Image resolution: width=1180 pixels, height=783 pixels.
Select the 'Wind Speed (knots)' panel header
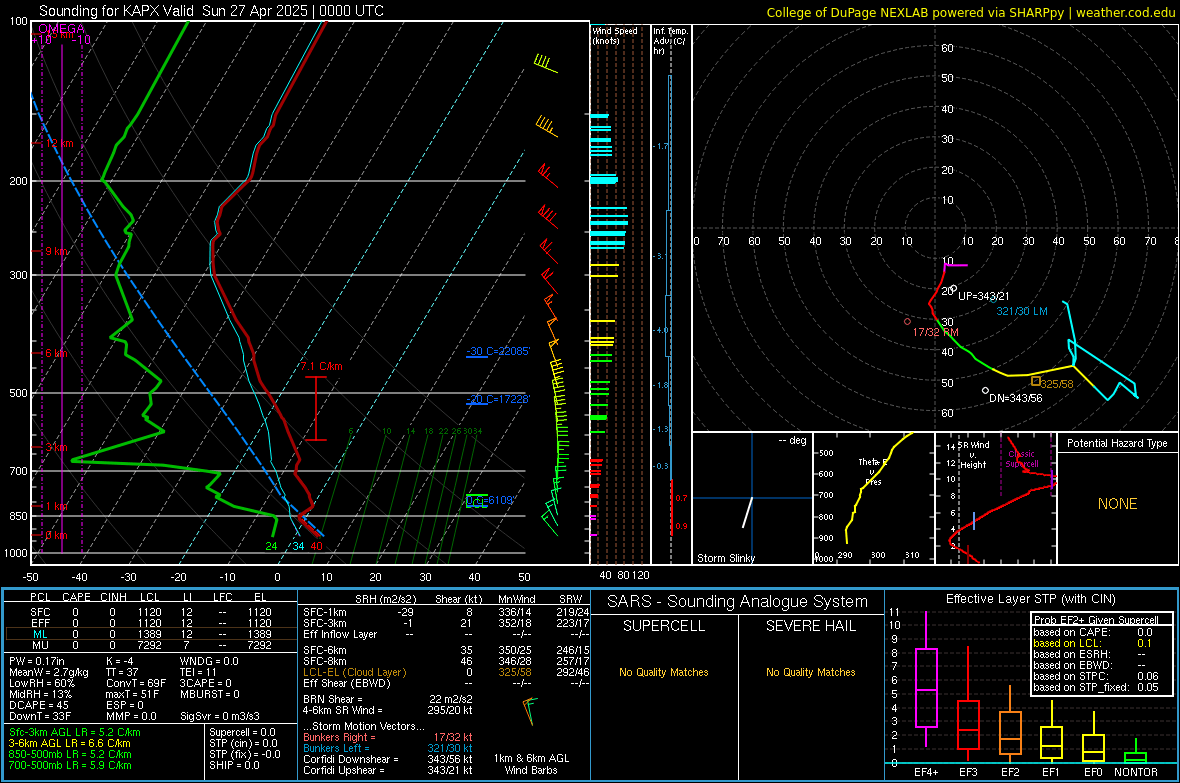pyautogui.click(x=614, y=35)
